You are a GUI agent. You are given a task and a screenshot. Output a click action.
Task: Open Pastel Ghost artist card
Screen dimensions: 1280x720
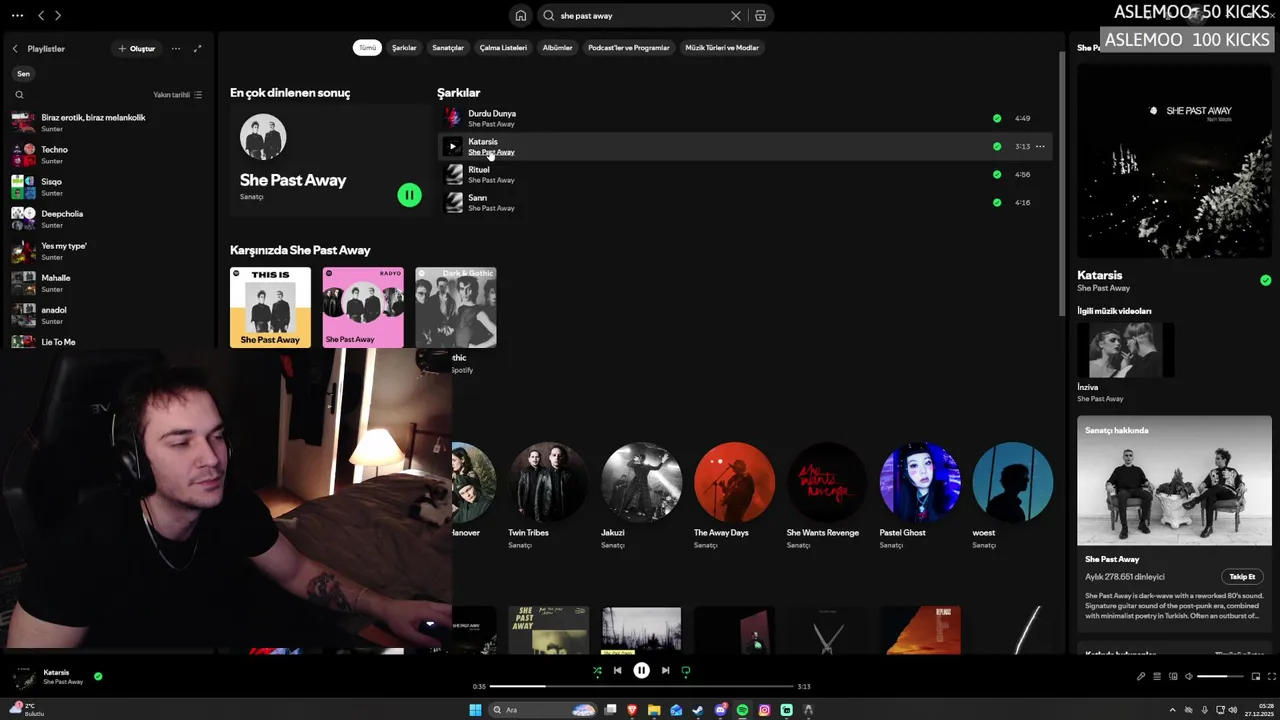pos(920,495)
